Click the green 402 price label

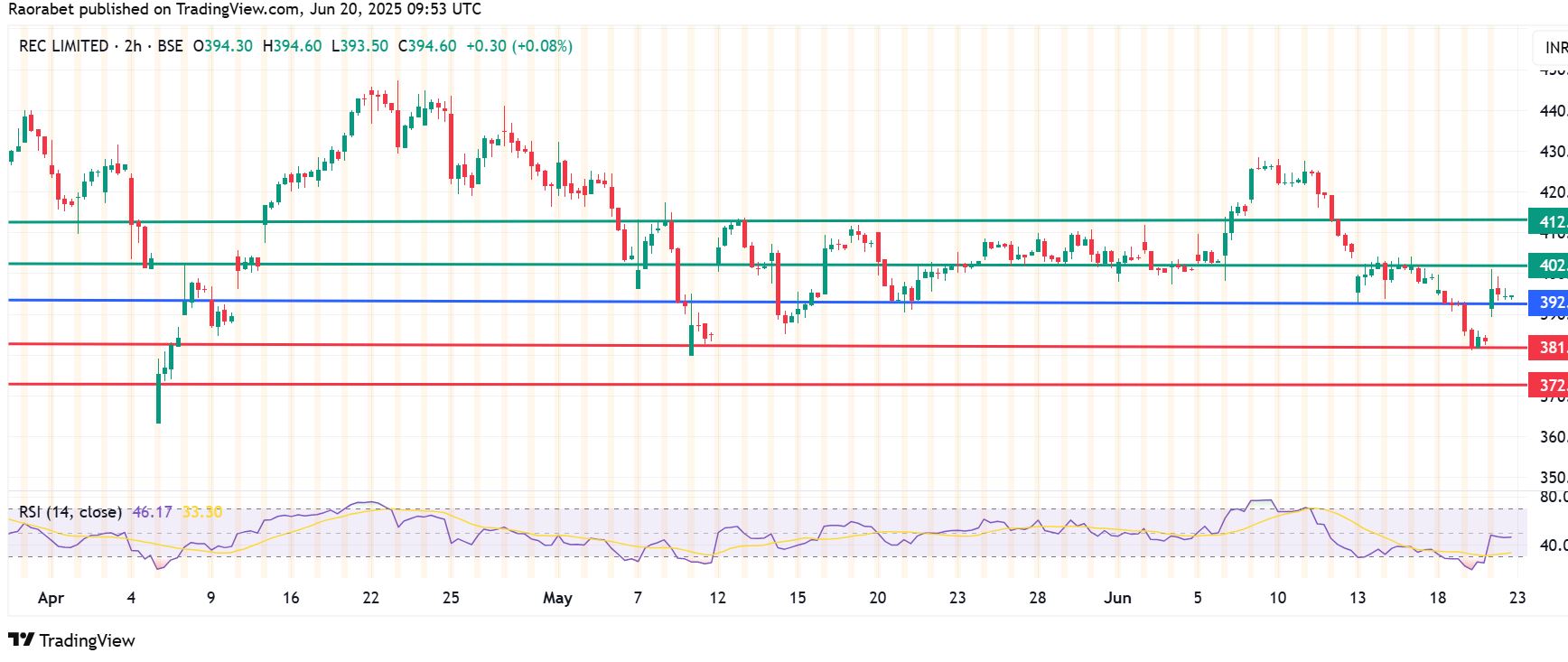point(1548,266)
